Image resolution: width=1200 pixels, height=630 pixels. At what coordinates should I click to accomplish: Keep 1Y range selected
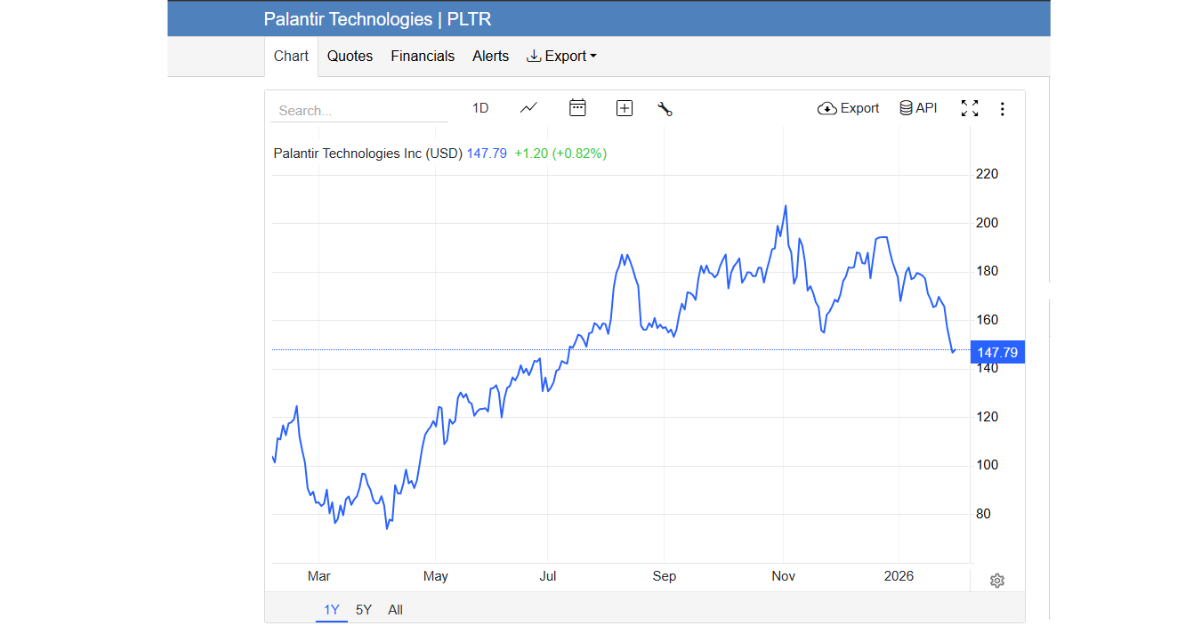click(x=331, y=609)
